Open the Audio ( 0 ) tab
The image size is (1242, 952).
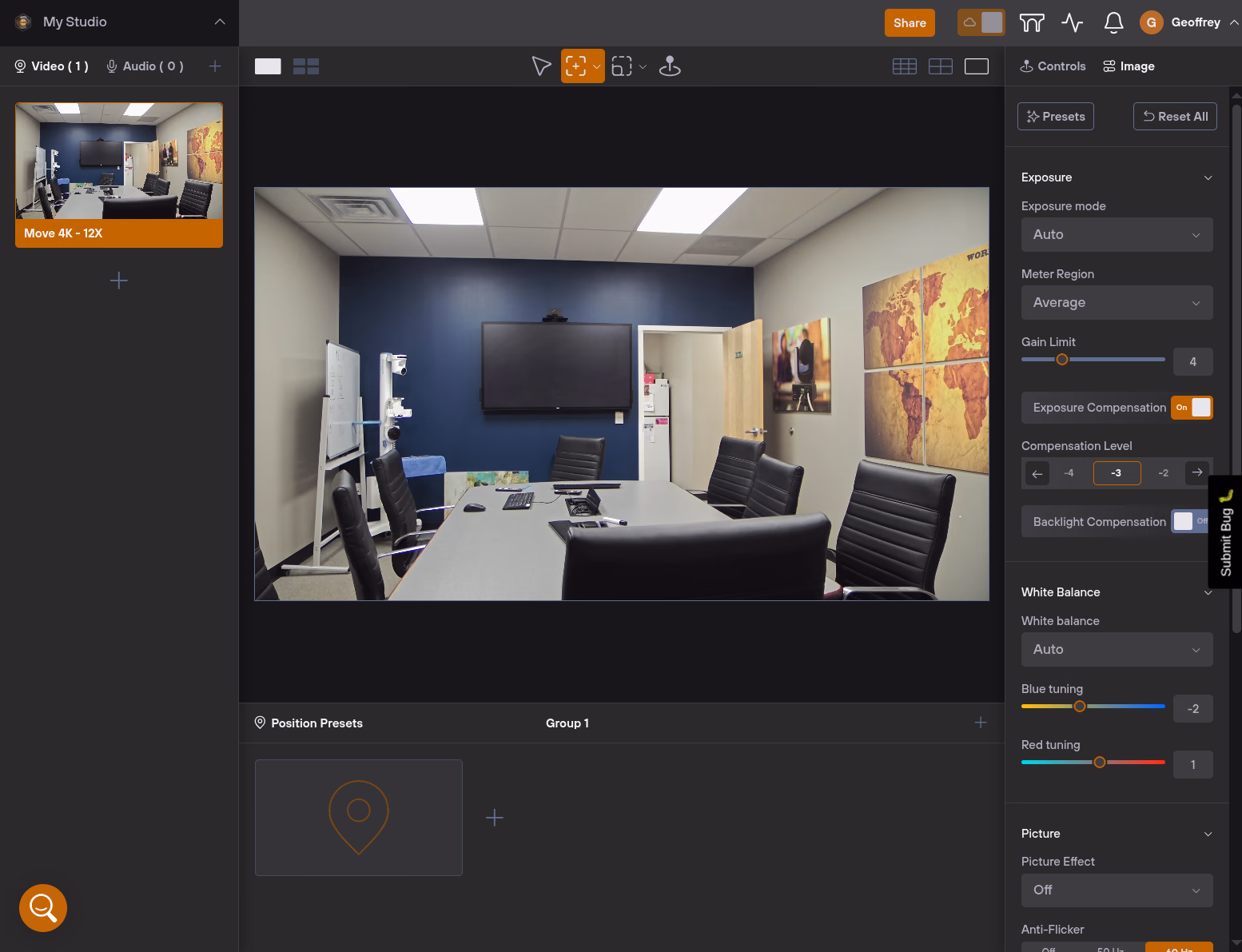145,66
